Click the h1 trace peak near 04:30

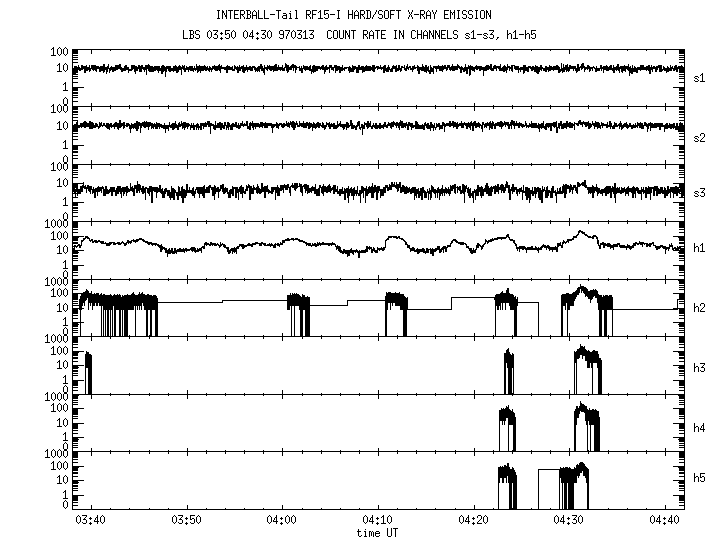(581, 233)
